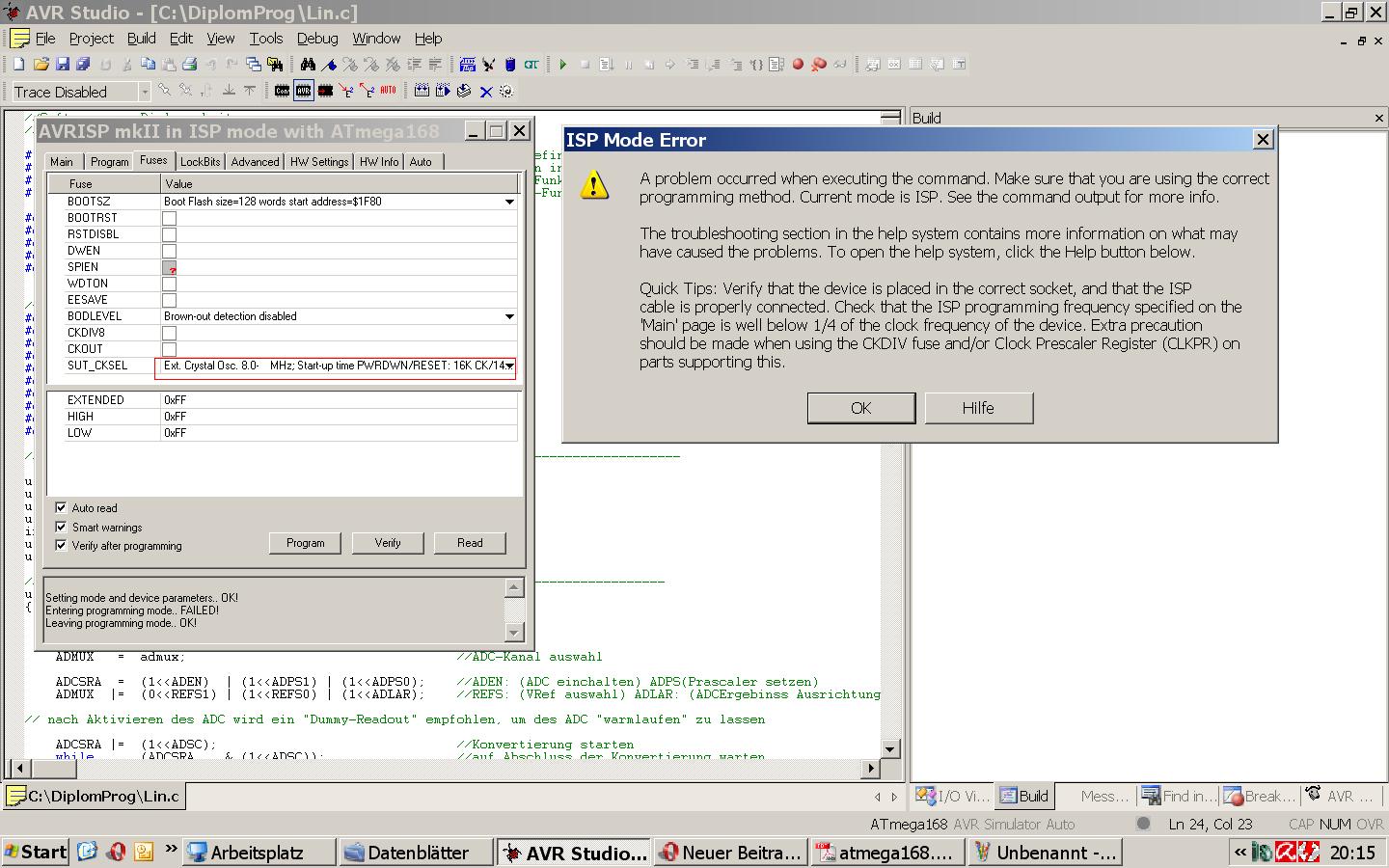Click the Compile icon
The image size is (1389, 868).
pyautogui.click(x=464, y=91)
